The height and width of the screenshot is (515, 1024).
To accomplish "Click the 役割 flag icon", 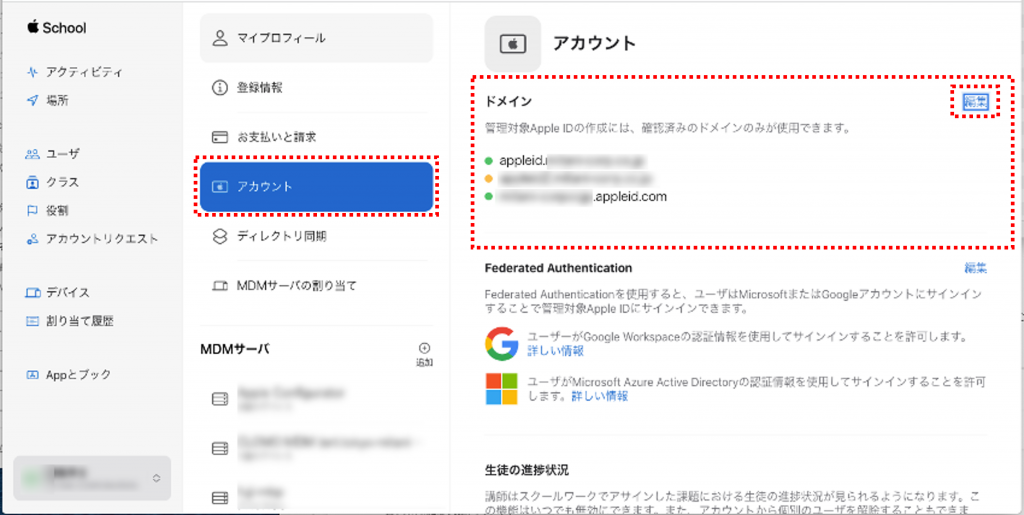I will [x=32, y=211].
